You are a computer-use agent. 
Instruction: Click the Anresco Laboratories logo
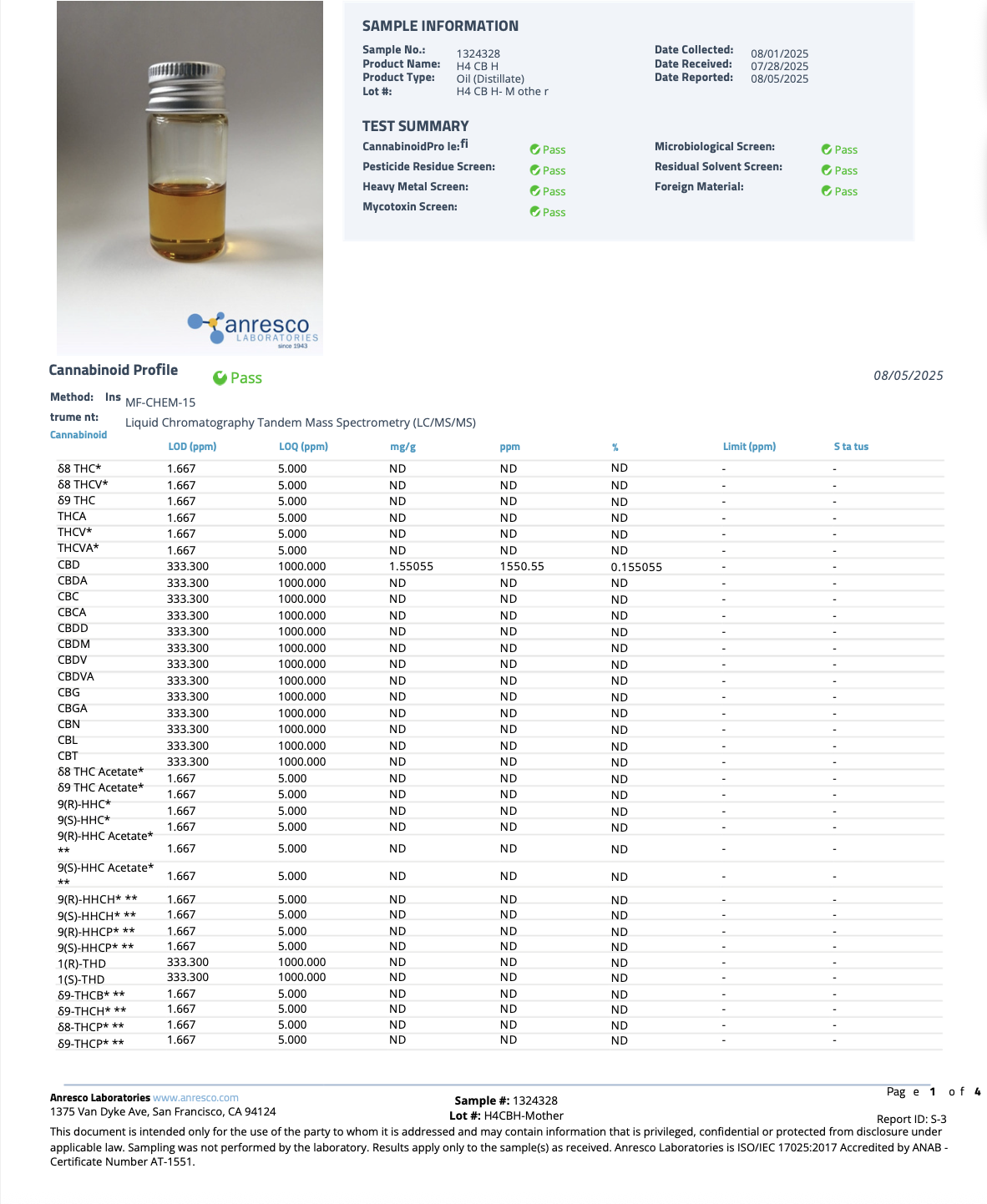[x=253, y=330]
